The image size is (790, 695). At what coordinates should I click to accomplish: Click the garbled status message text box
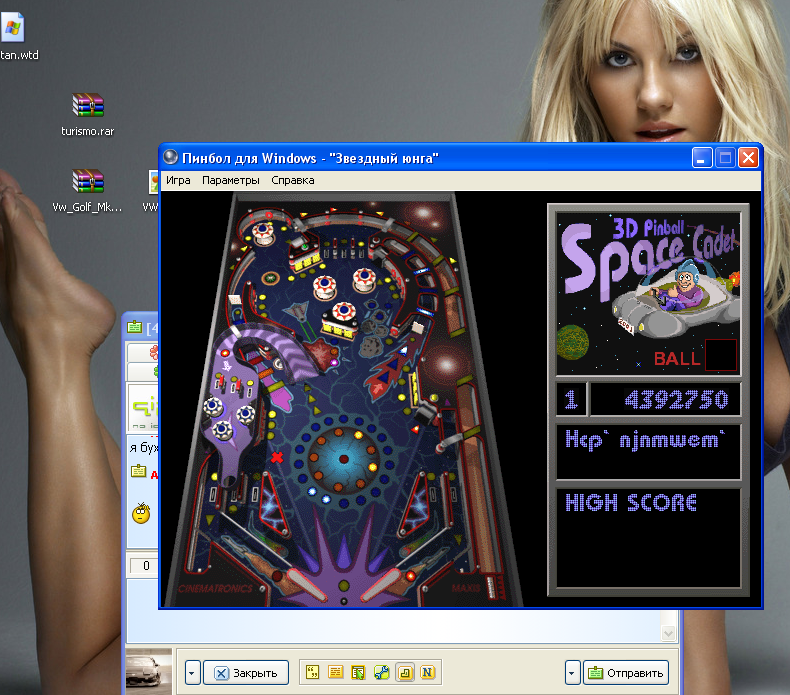coord(648,452)
